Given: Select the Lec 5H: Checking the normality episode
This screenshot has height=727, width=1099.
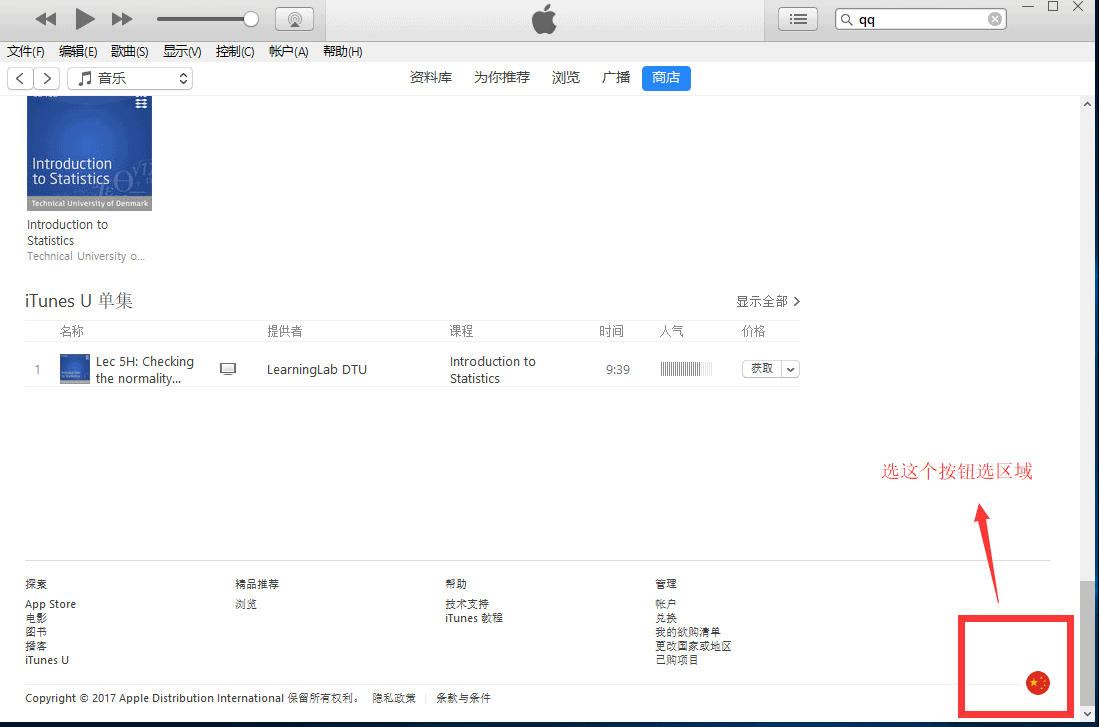Looking at the screenshot, I should coord(145,369).
